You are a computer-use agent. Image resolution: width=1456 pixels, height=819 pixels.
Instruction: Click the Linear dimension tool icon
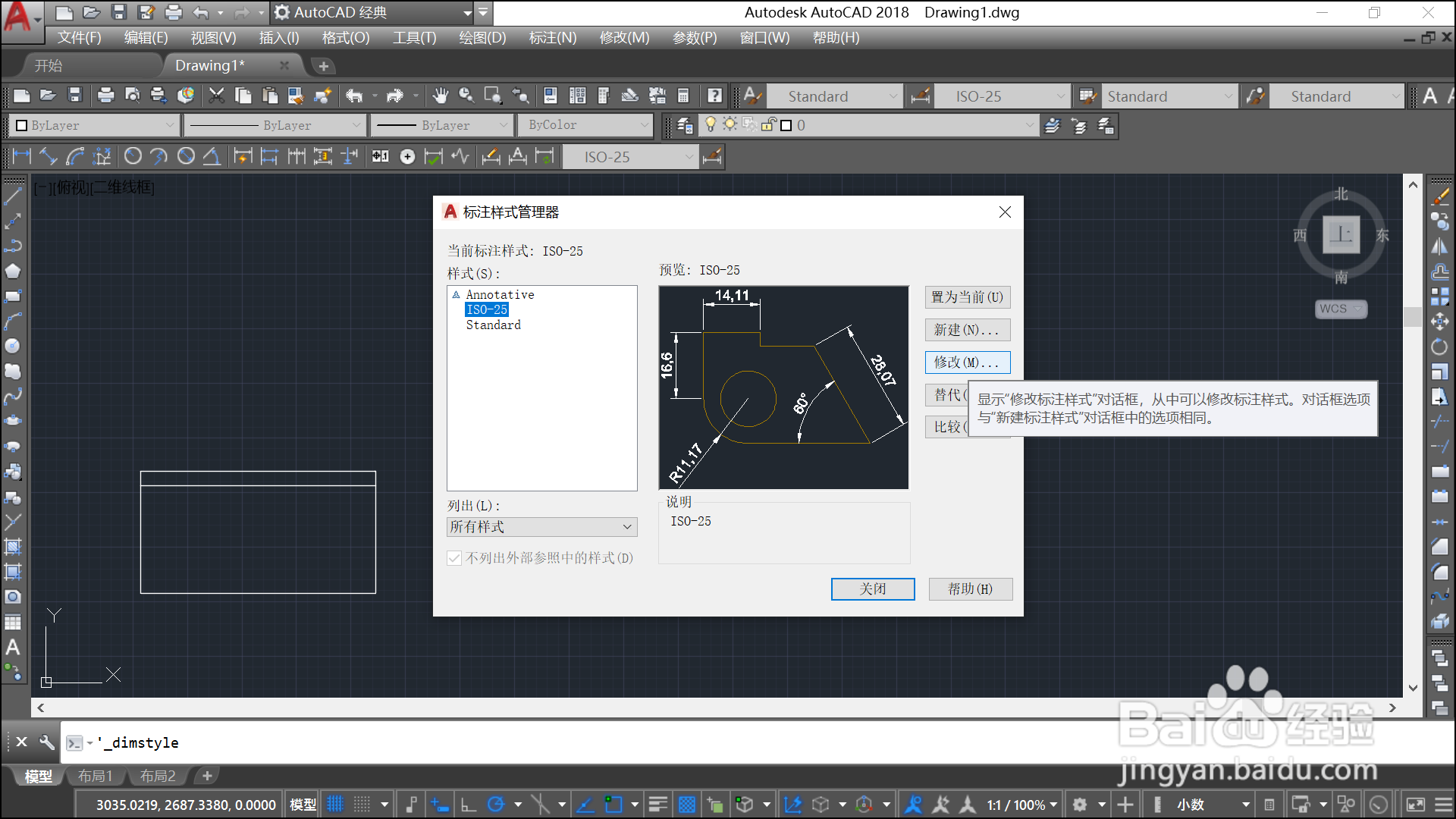[21, 157]
